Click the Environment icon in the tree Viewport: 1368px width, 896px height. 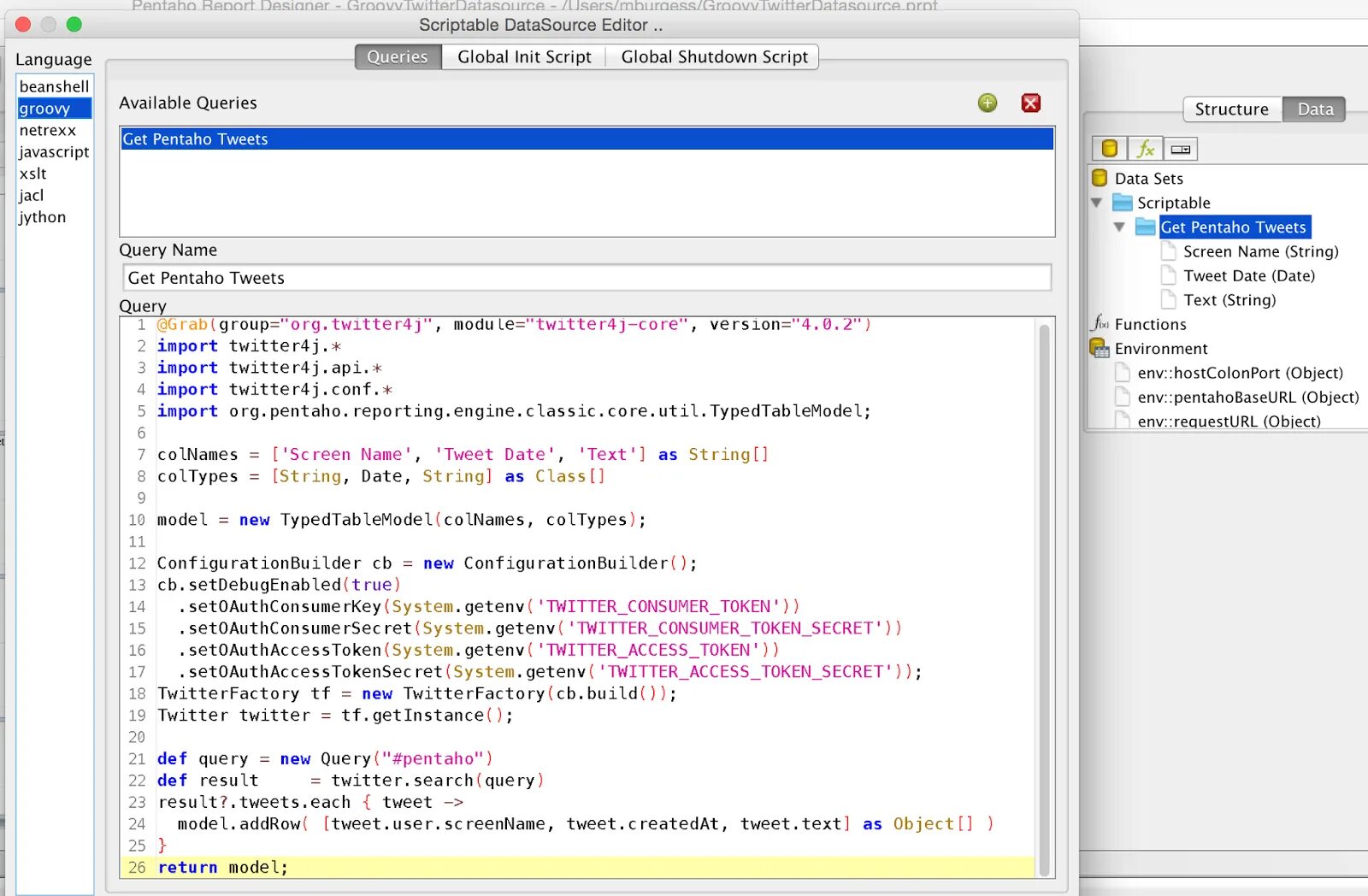1100,348
